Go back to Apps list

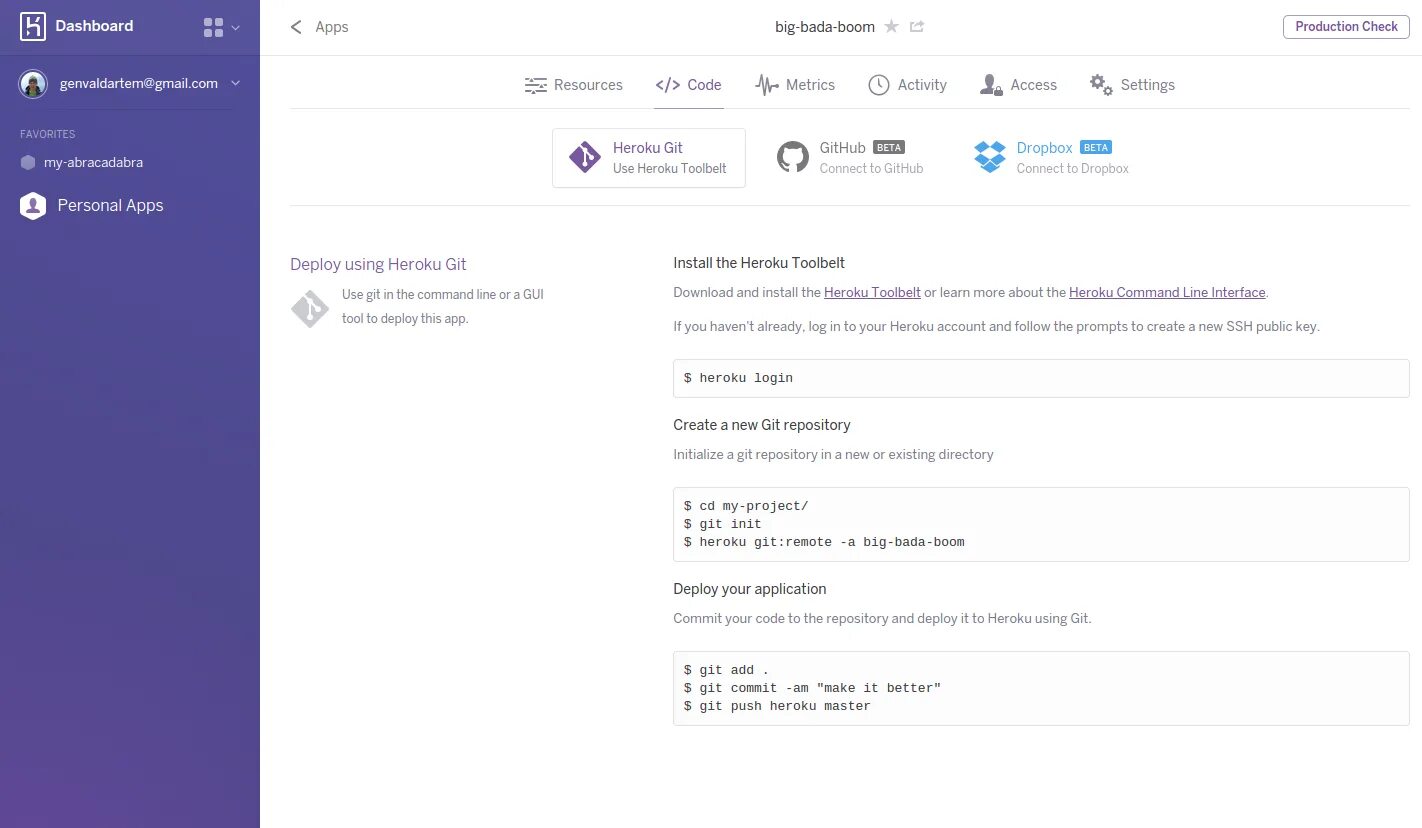[319, 27]
